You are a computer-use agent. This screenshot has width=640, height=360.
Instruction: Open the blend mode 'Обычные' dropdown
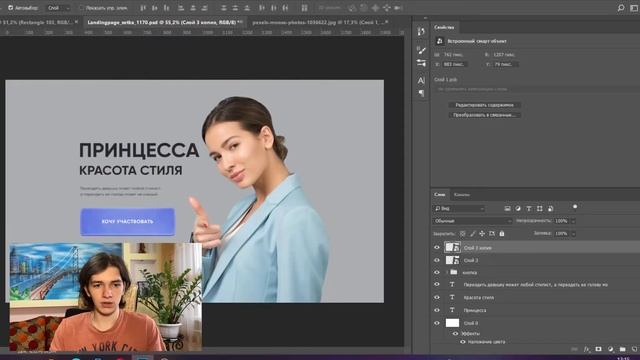[472, 221]
